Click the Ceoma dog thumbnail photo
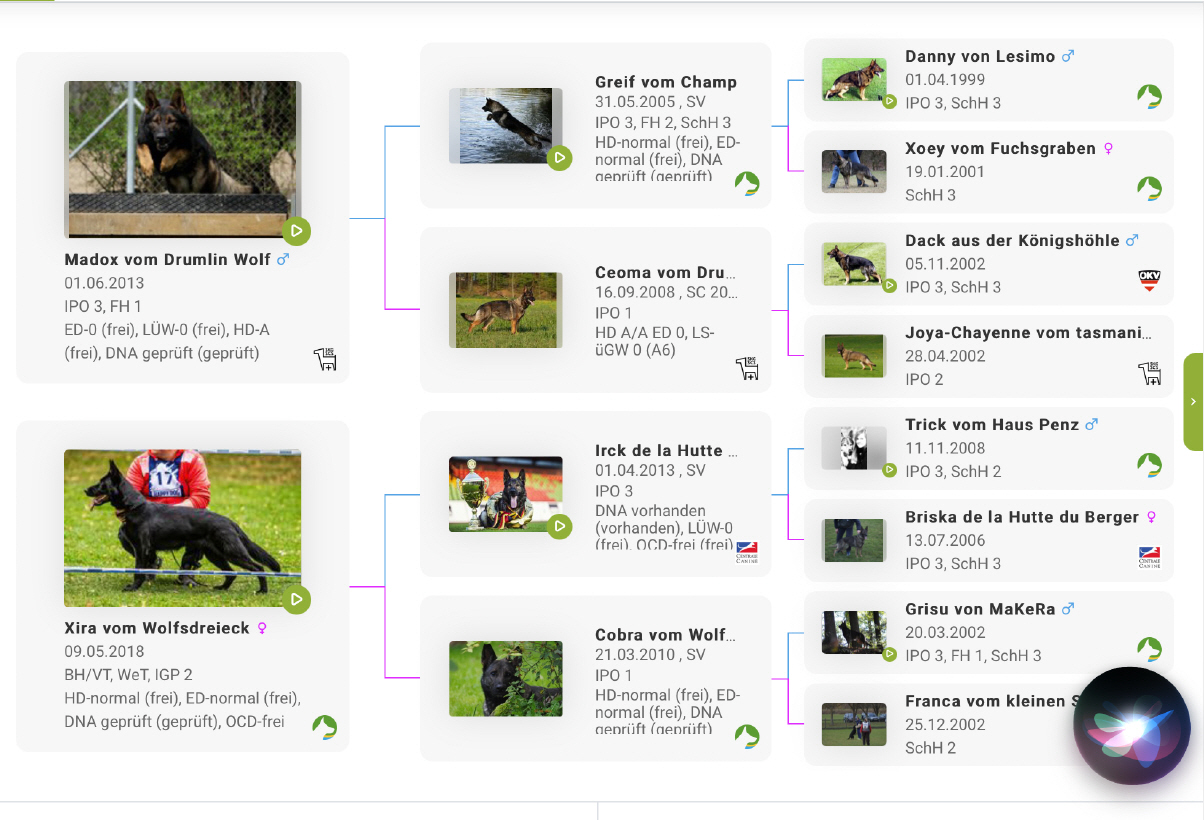The height and width of the screenshot is (820, 1204). tap(505, 310)
